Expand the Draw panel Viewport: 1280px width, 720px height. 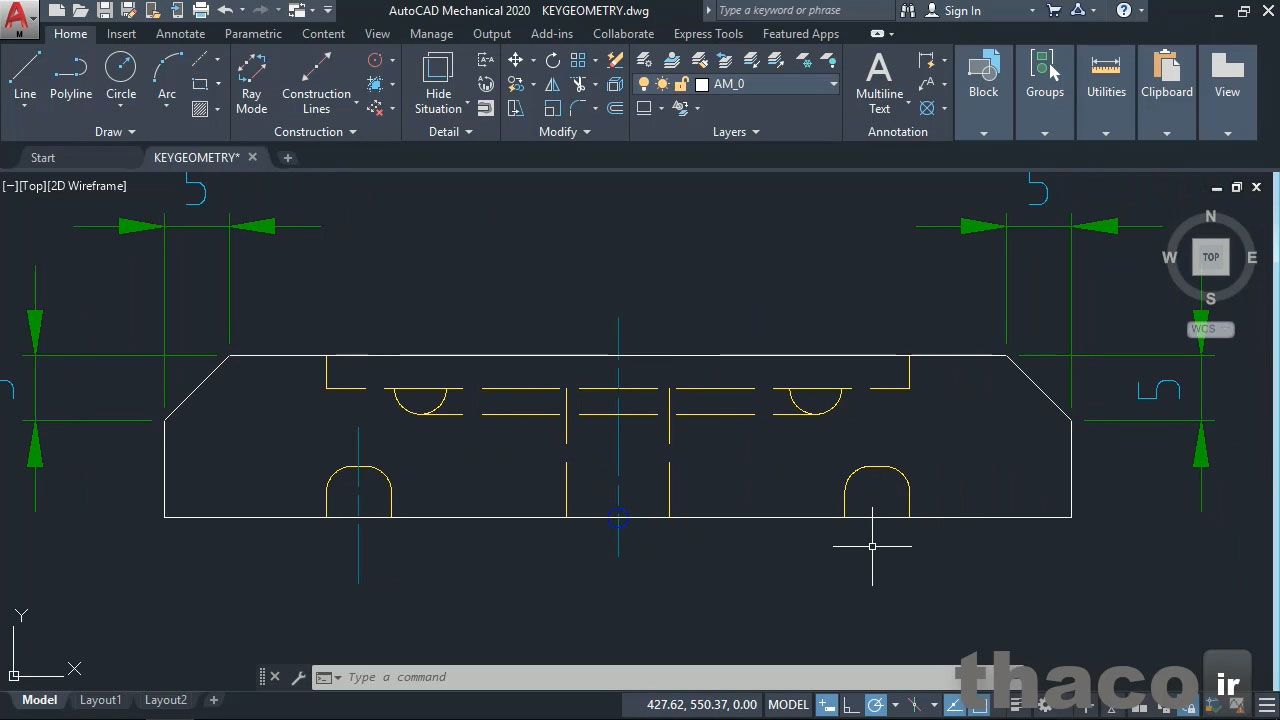coord(115,132)
